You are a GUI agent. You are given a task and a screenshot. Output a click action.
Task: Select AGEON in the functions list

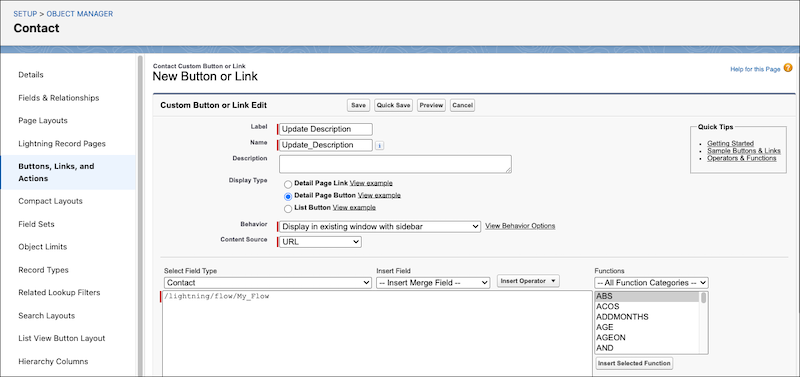click(x=647, y=337)
